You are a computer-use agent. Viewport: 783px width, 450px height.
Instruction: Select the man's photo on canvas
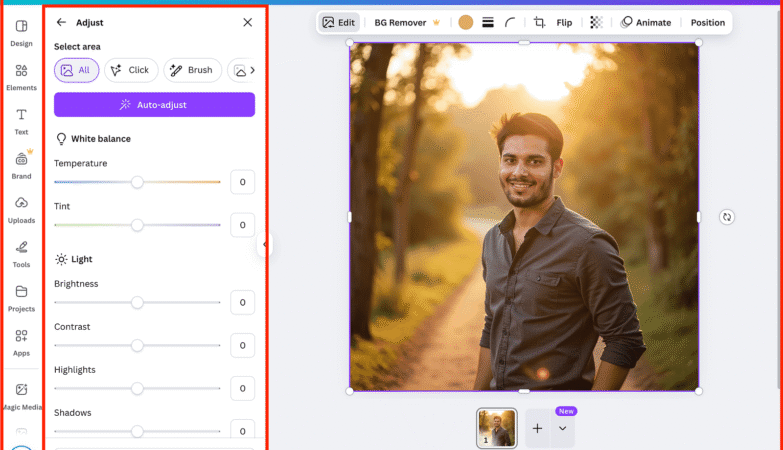[524, 217]
